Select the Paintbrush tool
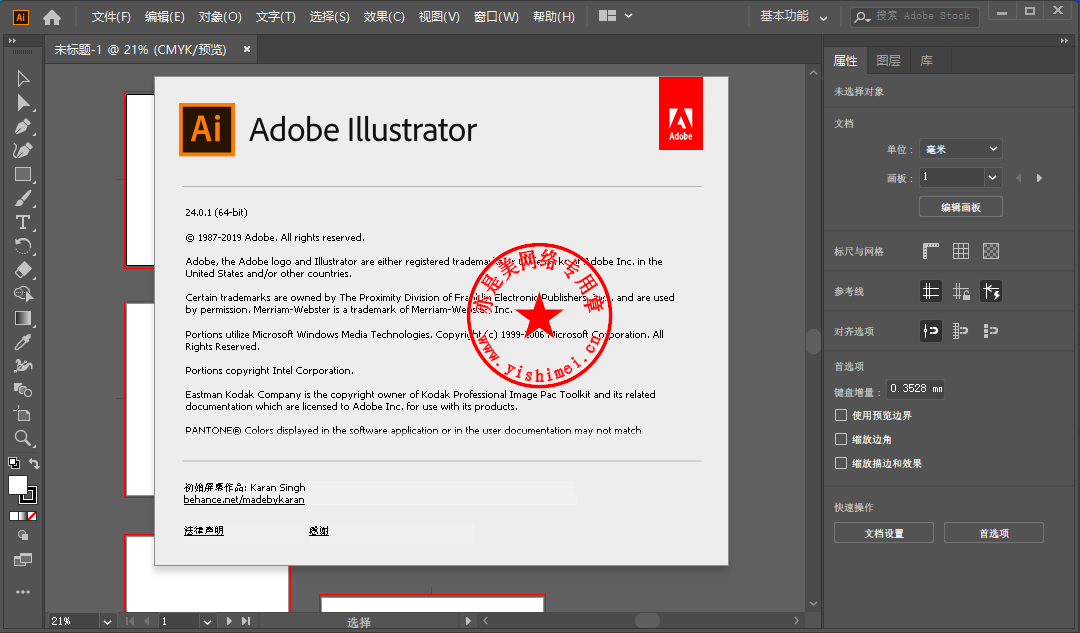The height and width of the screenshot is (633, 1080). 23,198
